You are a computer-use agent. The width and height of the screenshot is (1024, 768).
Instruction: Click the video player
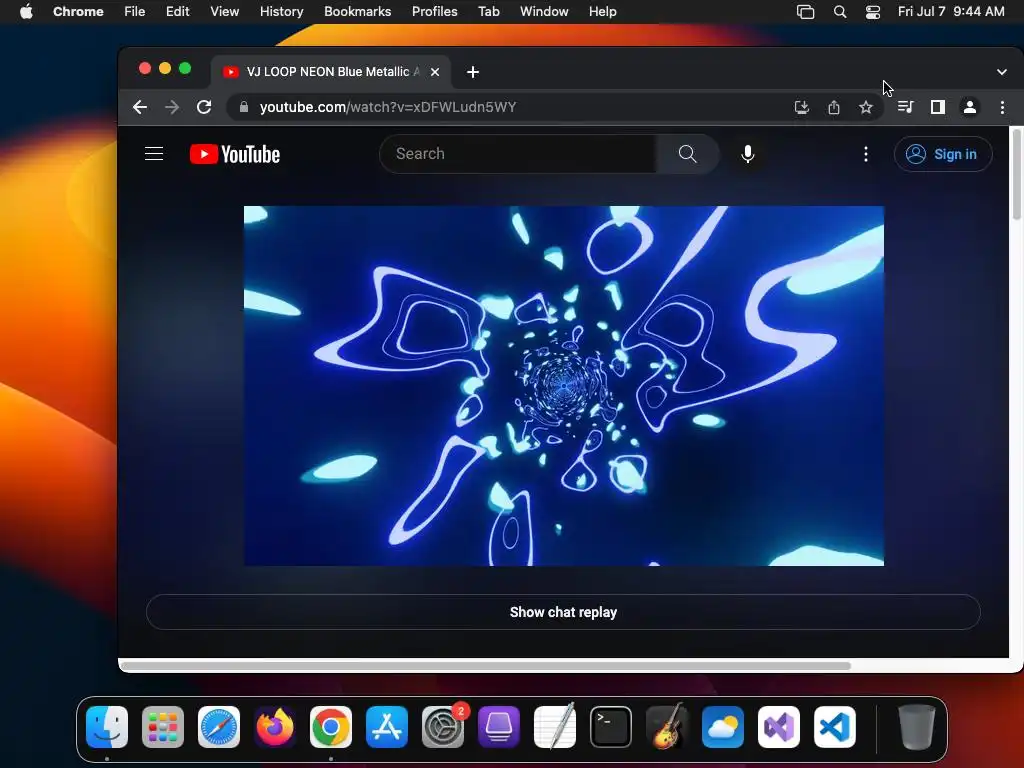point(564,386)
